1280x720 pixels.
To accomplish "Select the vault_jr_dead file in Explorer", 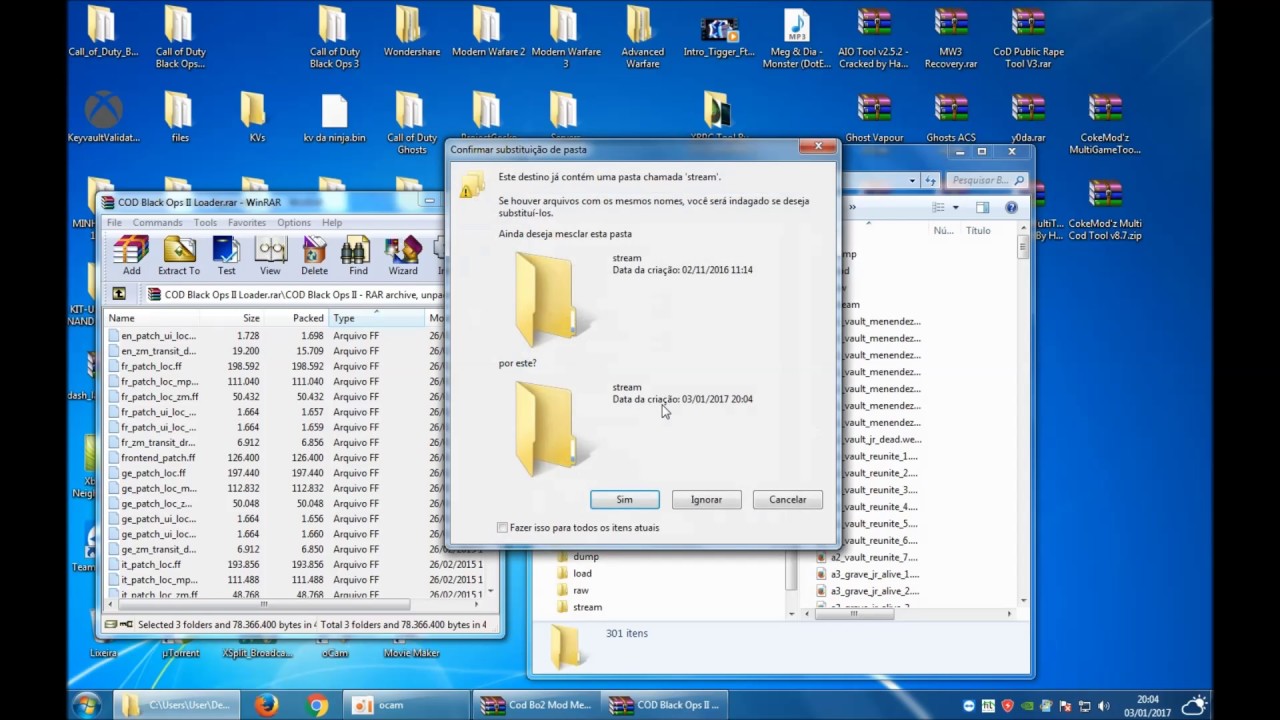I will pyautogui.click(x=880, y=439).
